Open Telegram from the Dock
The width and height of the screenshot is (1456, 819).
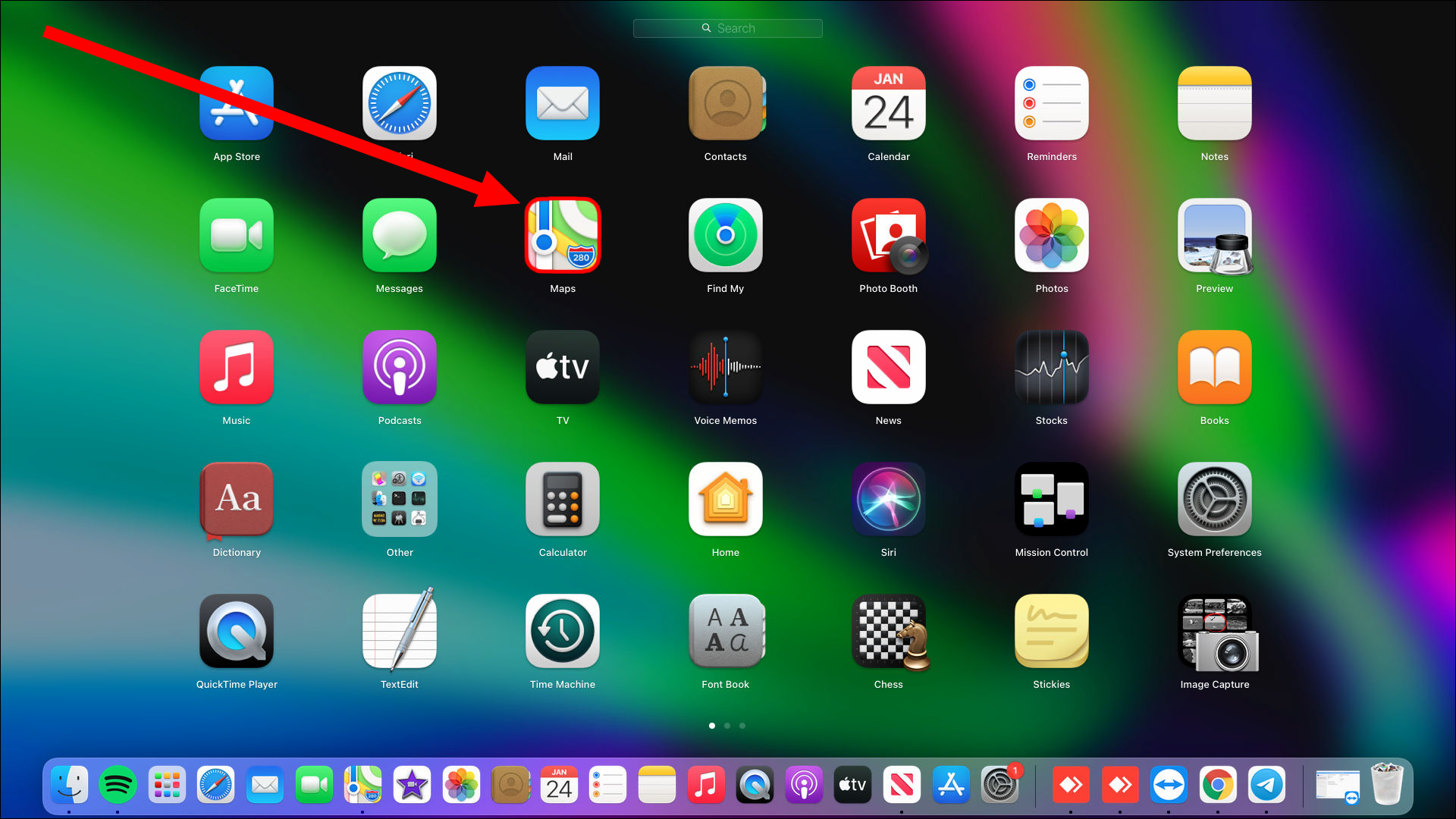pos(1266,785)
